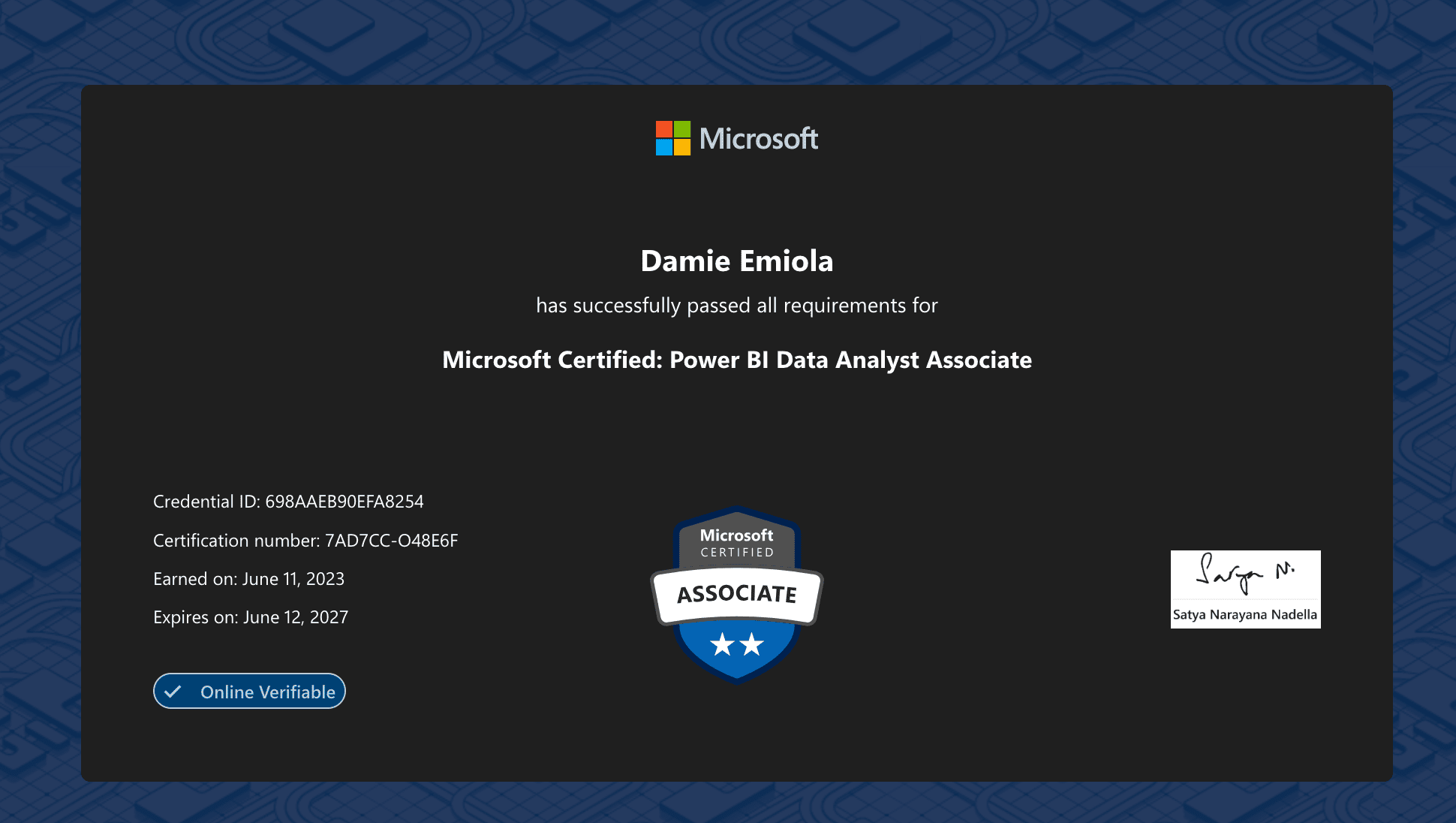Click the Microsoft wordmark text
Viewport: 1456px width, 823px height.
pos(759,139)
